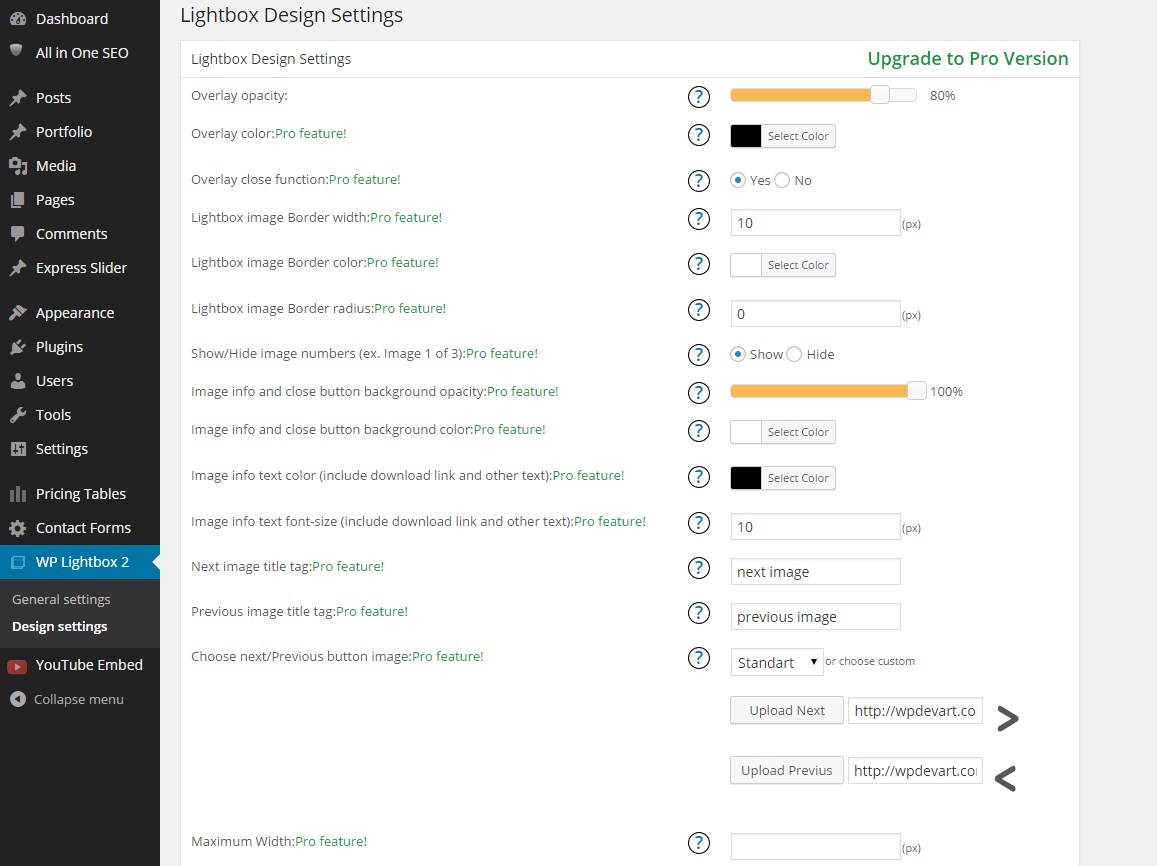
Task: Click the next arrow preview image
Action: [1007, 718]
